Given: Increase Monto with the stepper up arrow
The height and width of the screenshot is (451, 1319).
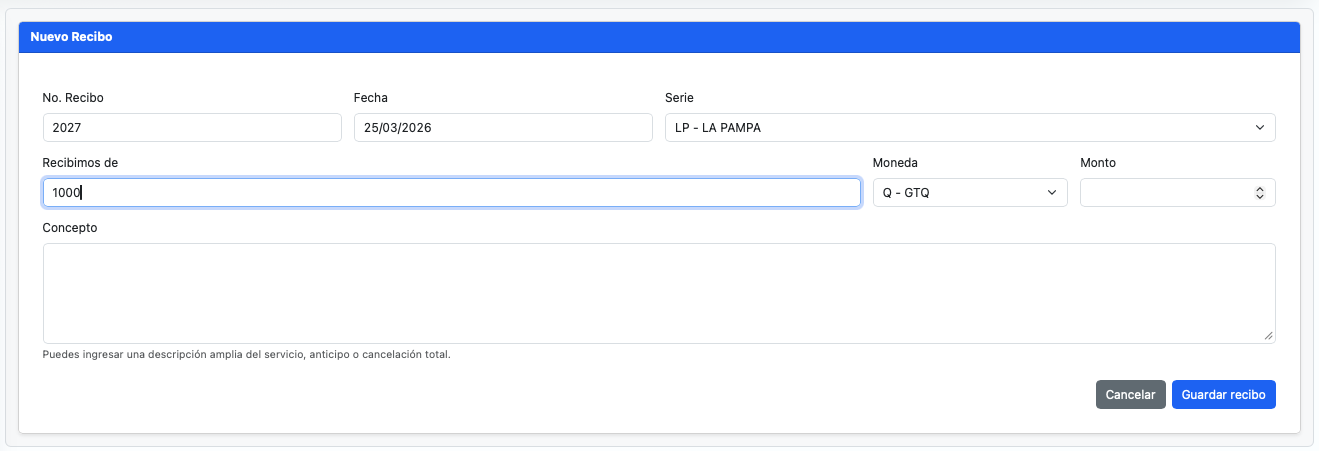Looking at the screenshot, I should (x=1260, y=188).
